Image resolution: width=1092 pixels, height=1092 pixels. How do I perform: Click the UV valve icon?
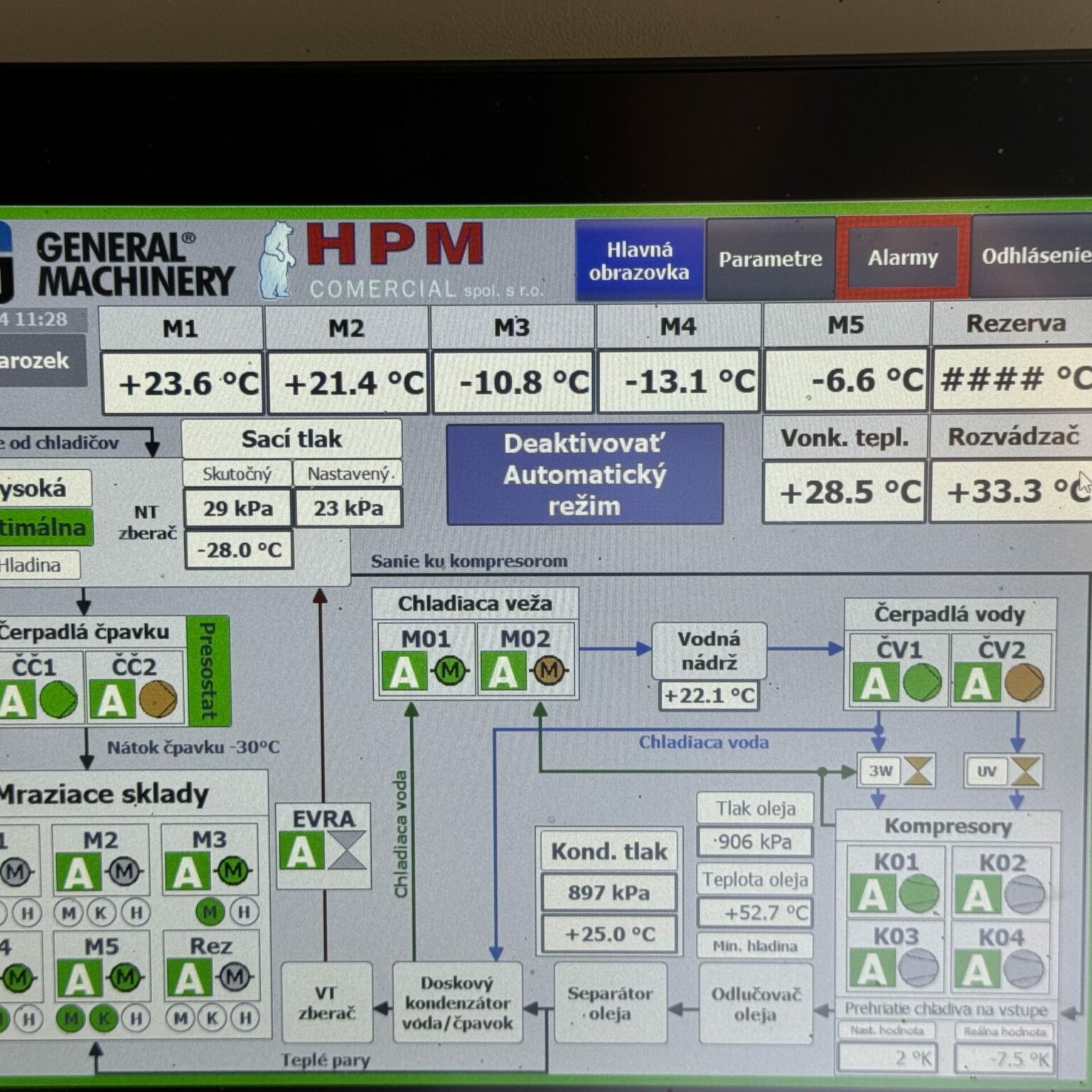pyautogui.click(x=1024, y=771)
